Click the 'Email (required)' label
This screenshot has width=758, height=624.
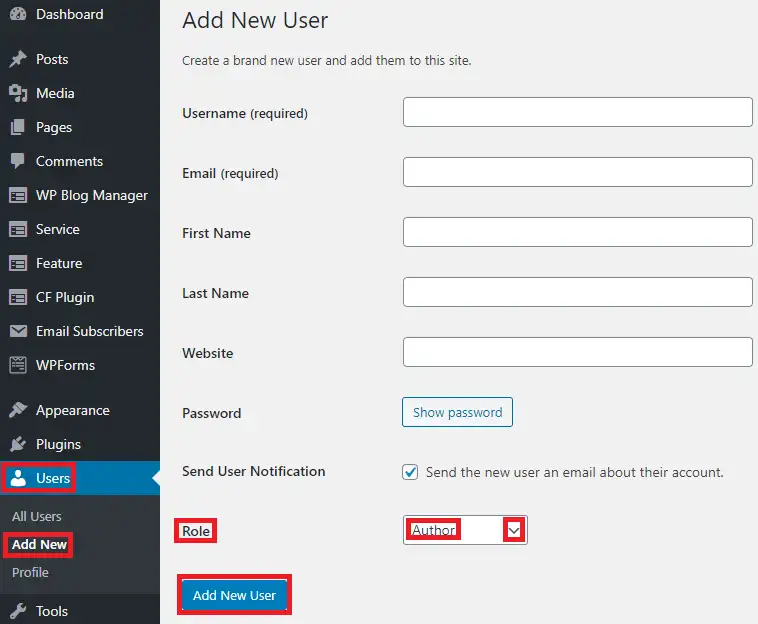230,174
